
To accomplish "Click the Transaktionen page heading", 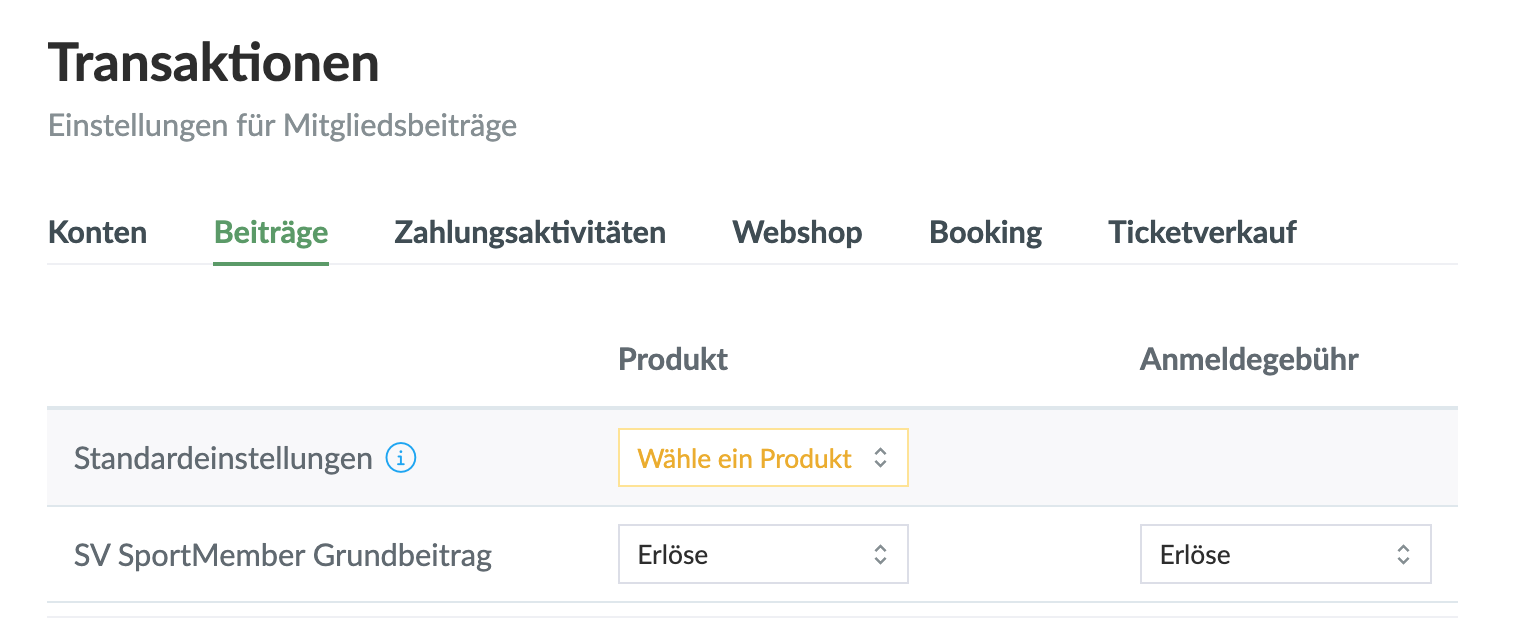I will [214, 64].
